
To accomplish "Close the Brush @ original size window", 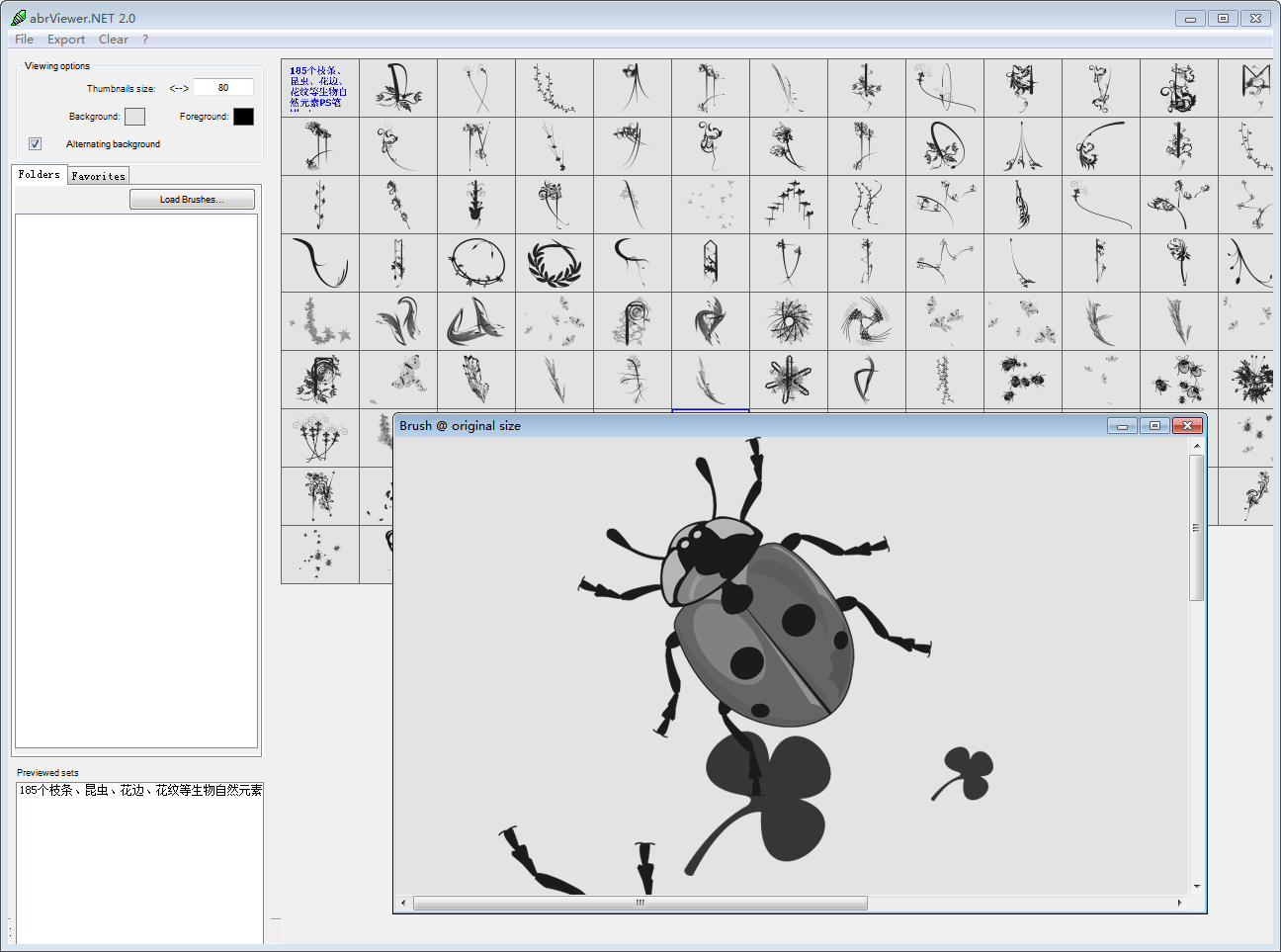I will 1186,426.
